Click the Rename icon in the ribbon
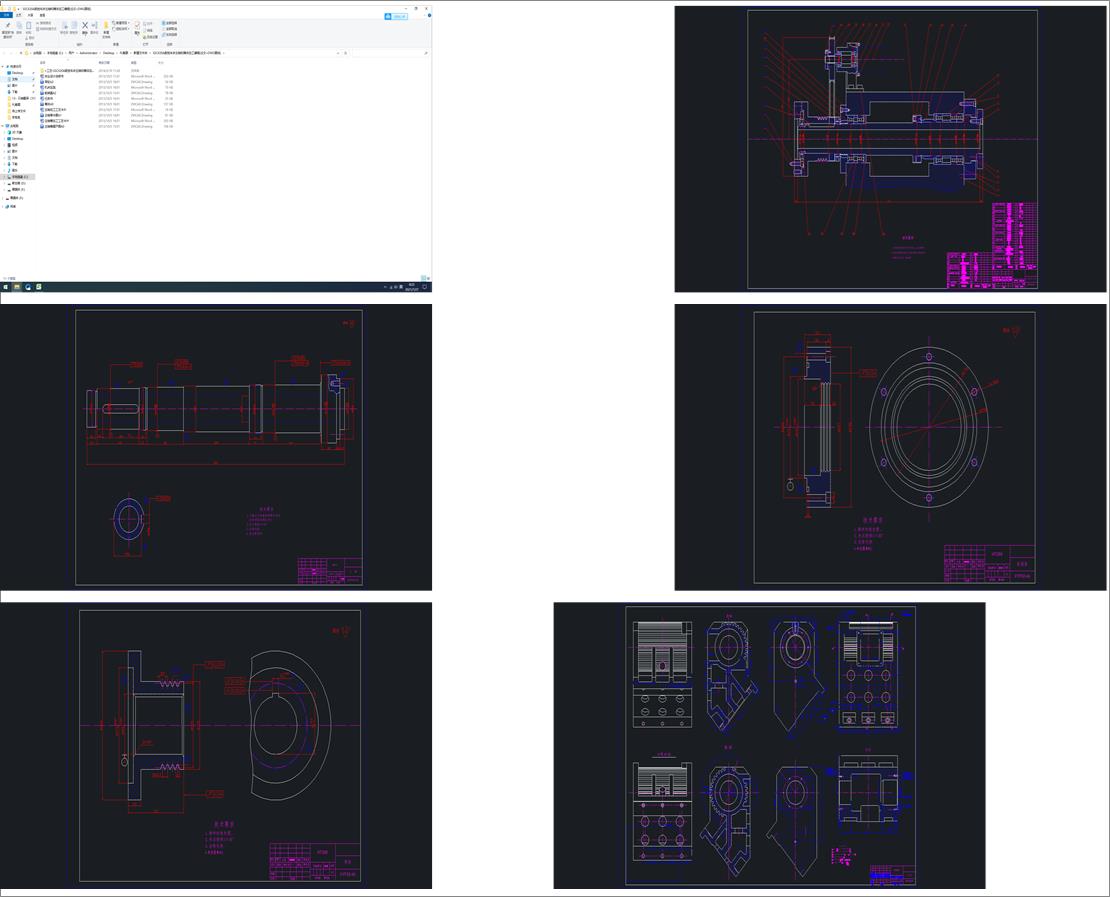Screen dimensions: 1110x897 tap(94, 25)
